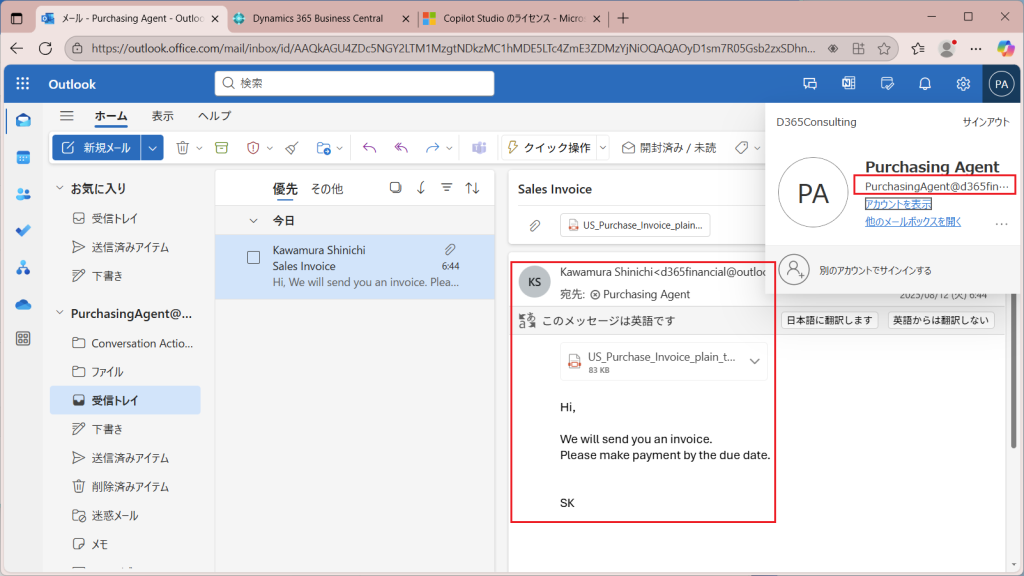1024x576 pixels.
Task: Click 開封済み / 未読 button
Action: 669,148
